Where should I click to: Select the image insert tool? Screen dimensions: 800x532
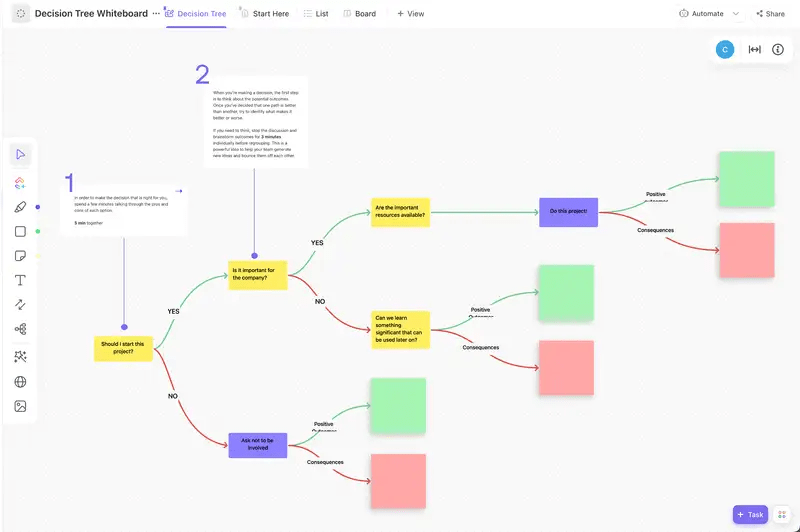20,406
